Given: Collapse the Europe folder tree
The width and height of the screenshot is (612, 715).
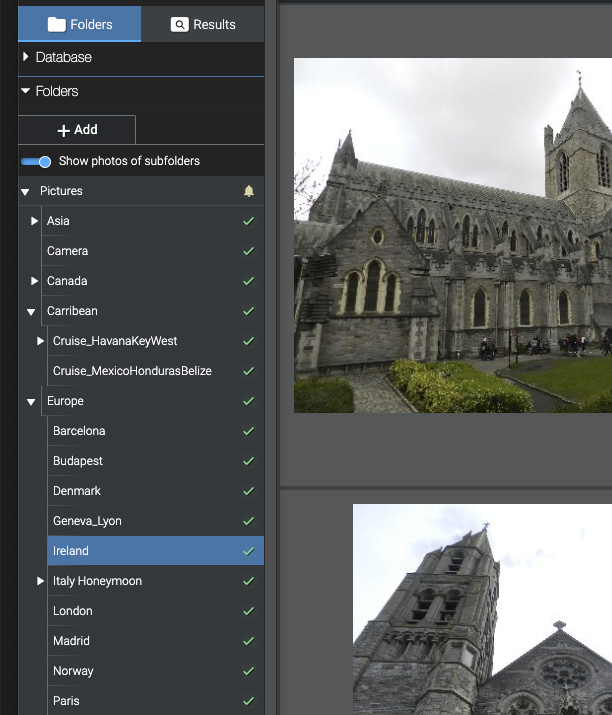Looking at the screenshot, I should pyautogui.click(x=31, y=401).
